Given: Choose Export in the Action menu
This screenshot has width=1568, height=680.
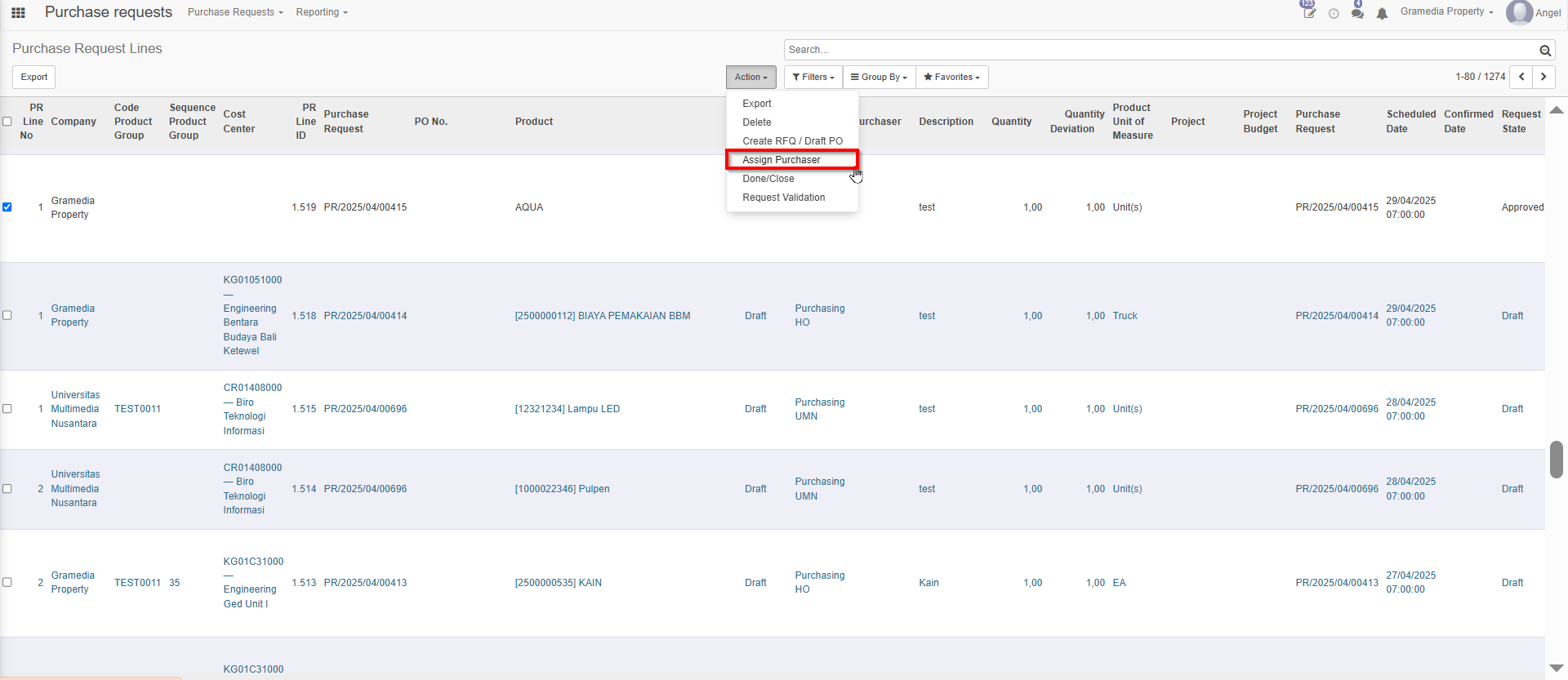Looking at the screenshot, I should click(757, 104).
